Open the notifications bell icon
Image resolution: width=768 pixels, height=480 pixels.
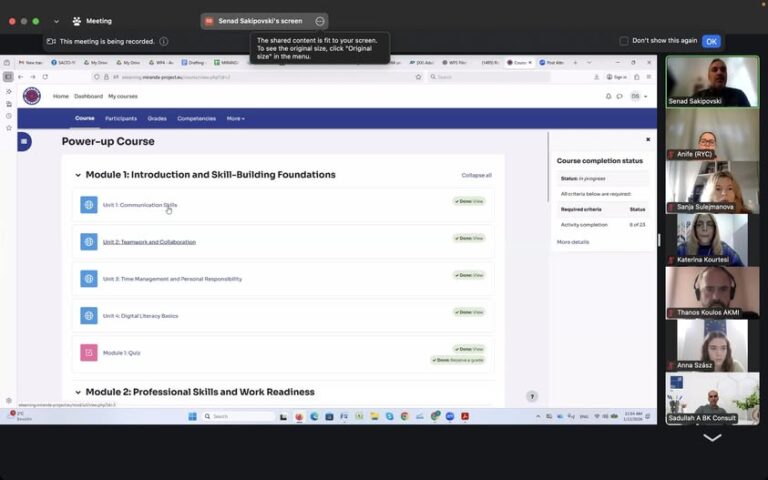(608, 96)
